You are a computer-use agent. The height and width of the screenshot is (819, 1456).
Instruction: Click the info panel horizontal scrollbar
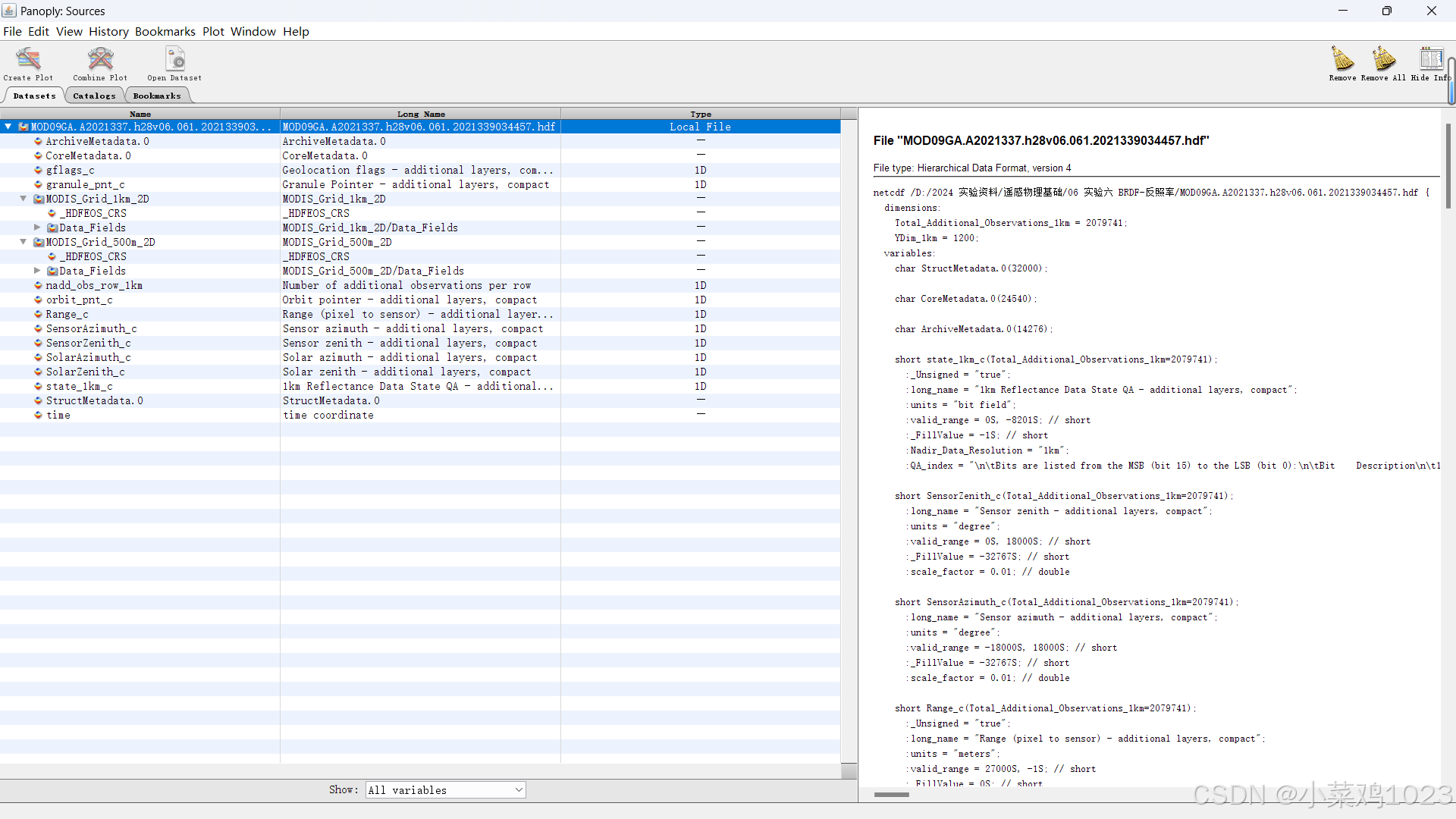[891, 795]
